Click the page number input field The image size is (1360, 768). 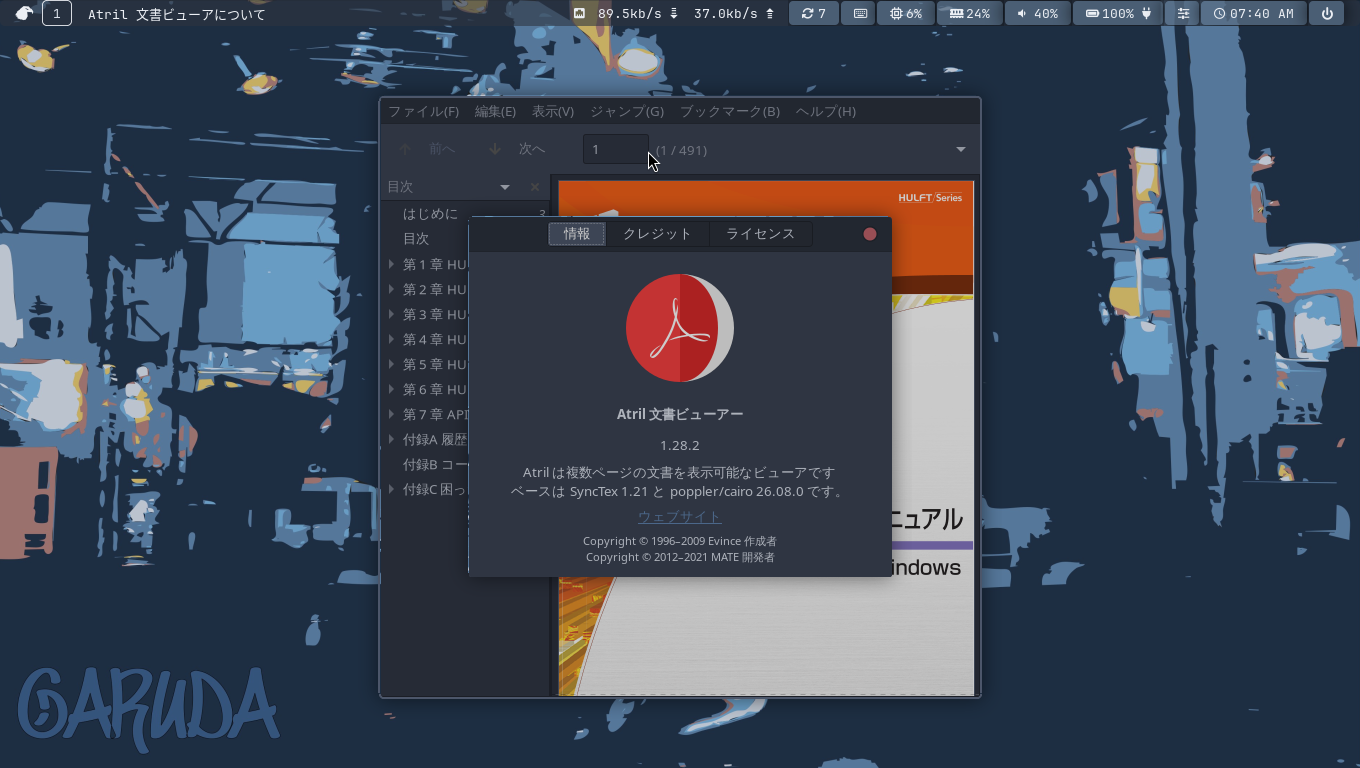(616, 149)
